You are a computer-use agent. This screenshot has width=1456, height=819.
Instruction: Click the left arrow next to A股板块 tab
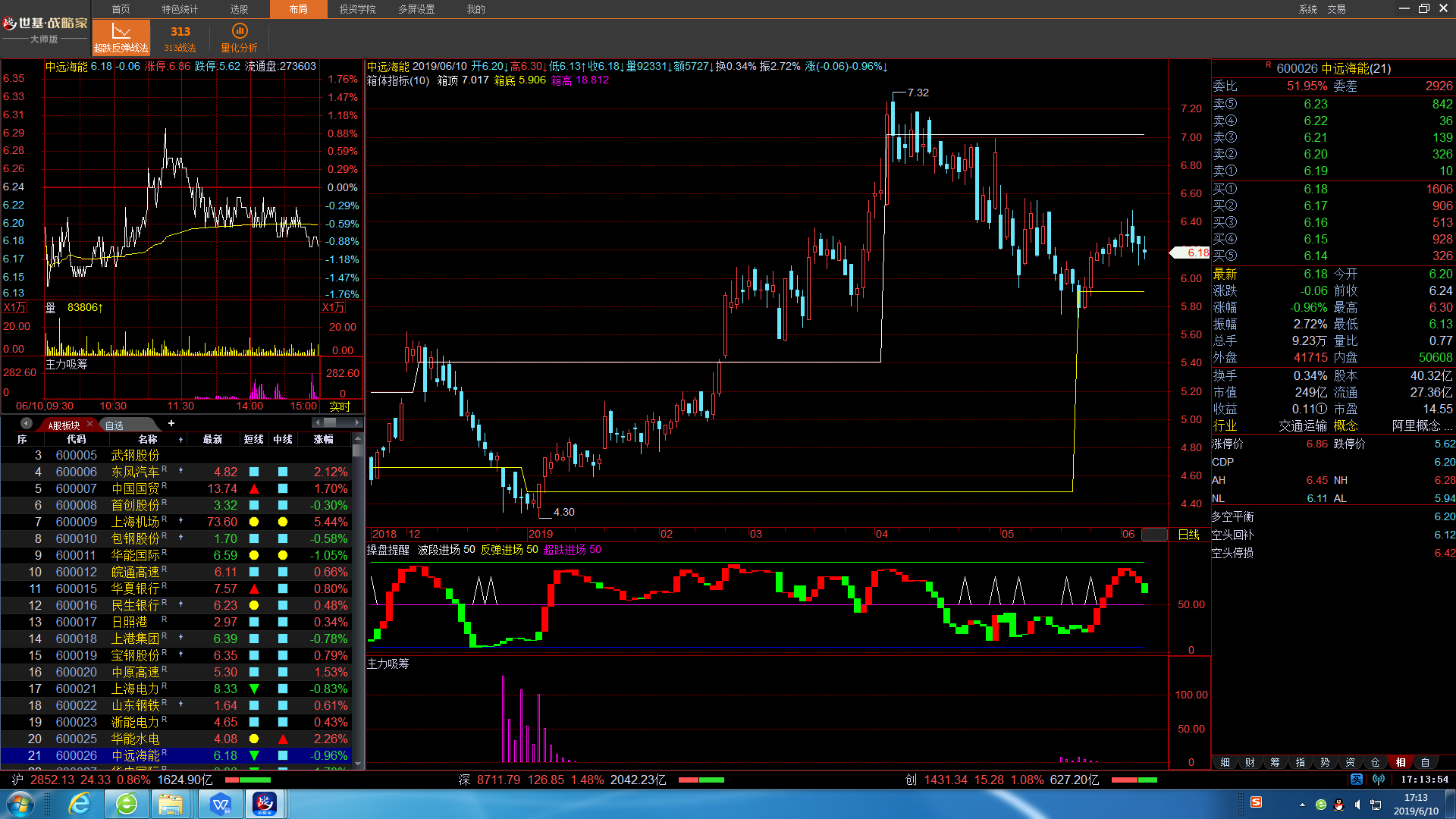click(27, 424)
